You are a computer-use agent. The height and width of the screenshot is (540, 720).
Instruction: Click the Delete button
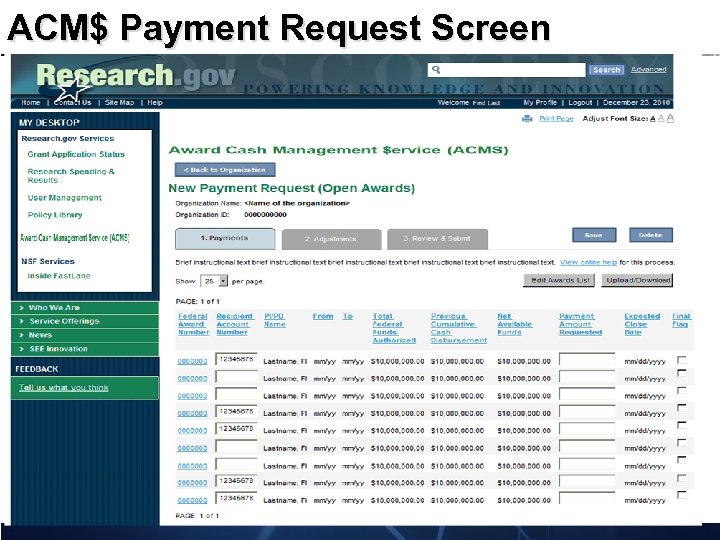point(651,235)
